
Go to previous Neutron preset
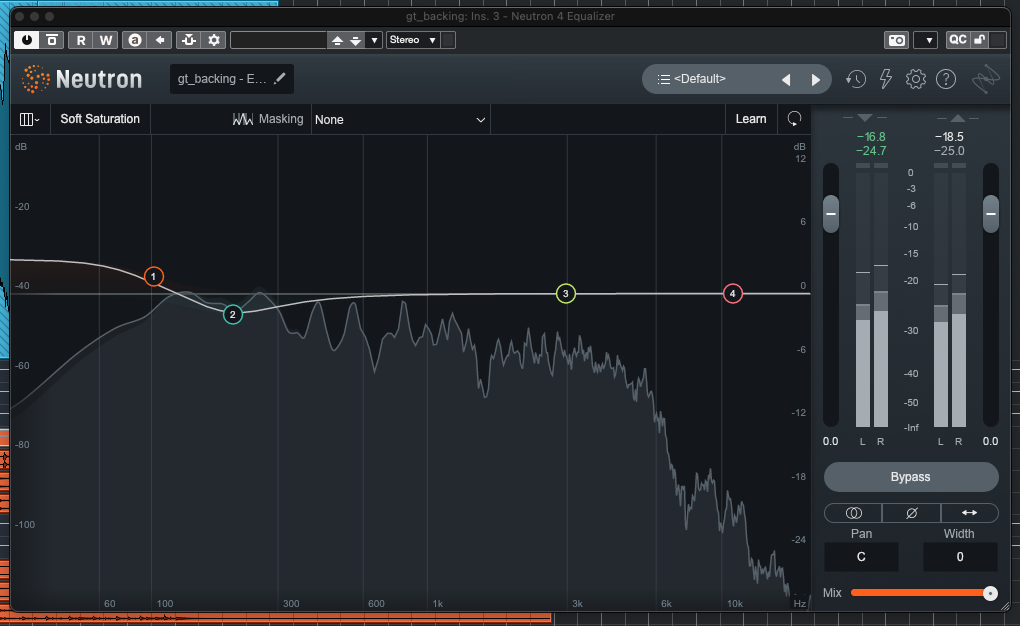[x=786, y=79]
